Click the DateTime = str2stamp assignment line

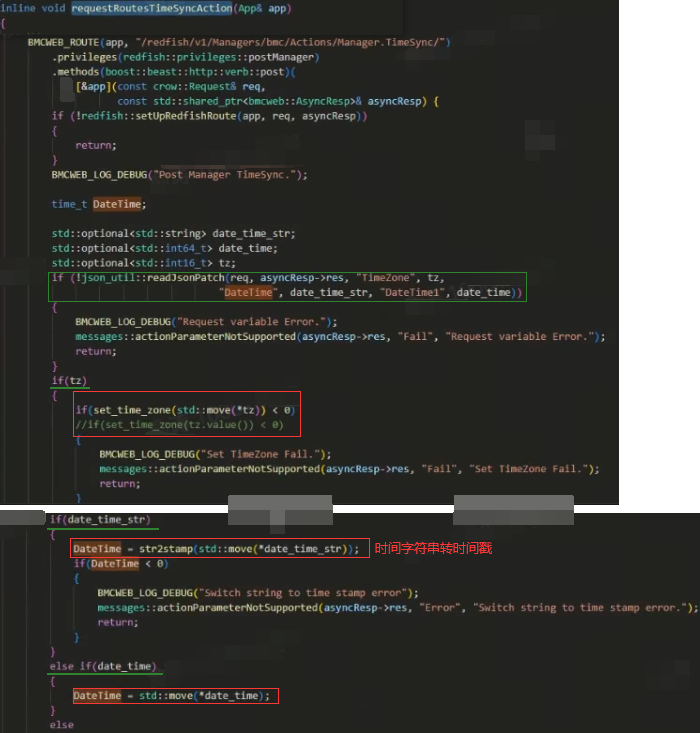[216, 549]
